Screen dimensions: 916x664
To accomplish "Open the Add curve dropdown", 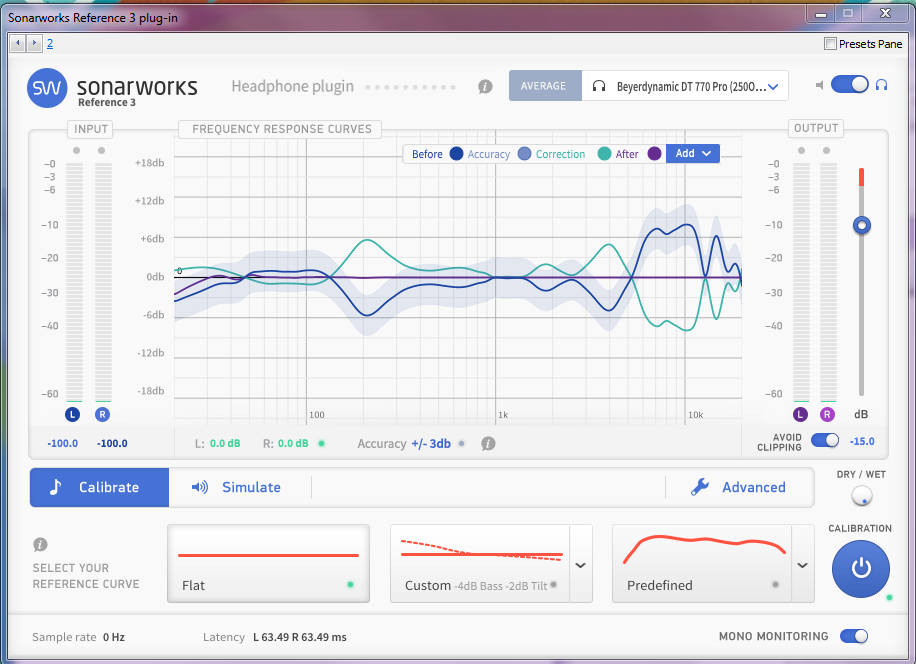I will 693,154.
